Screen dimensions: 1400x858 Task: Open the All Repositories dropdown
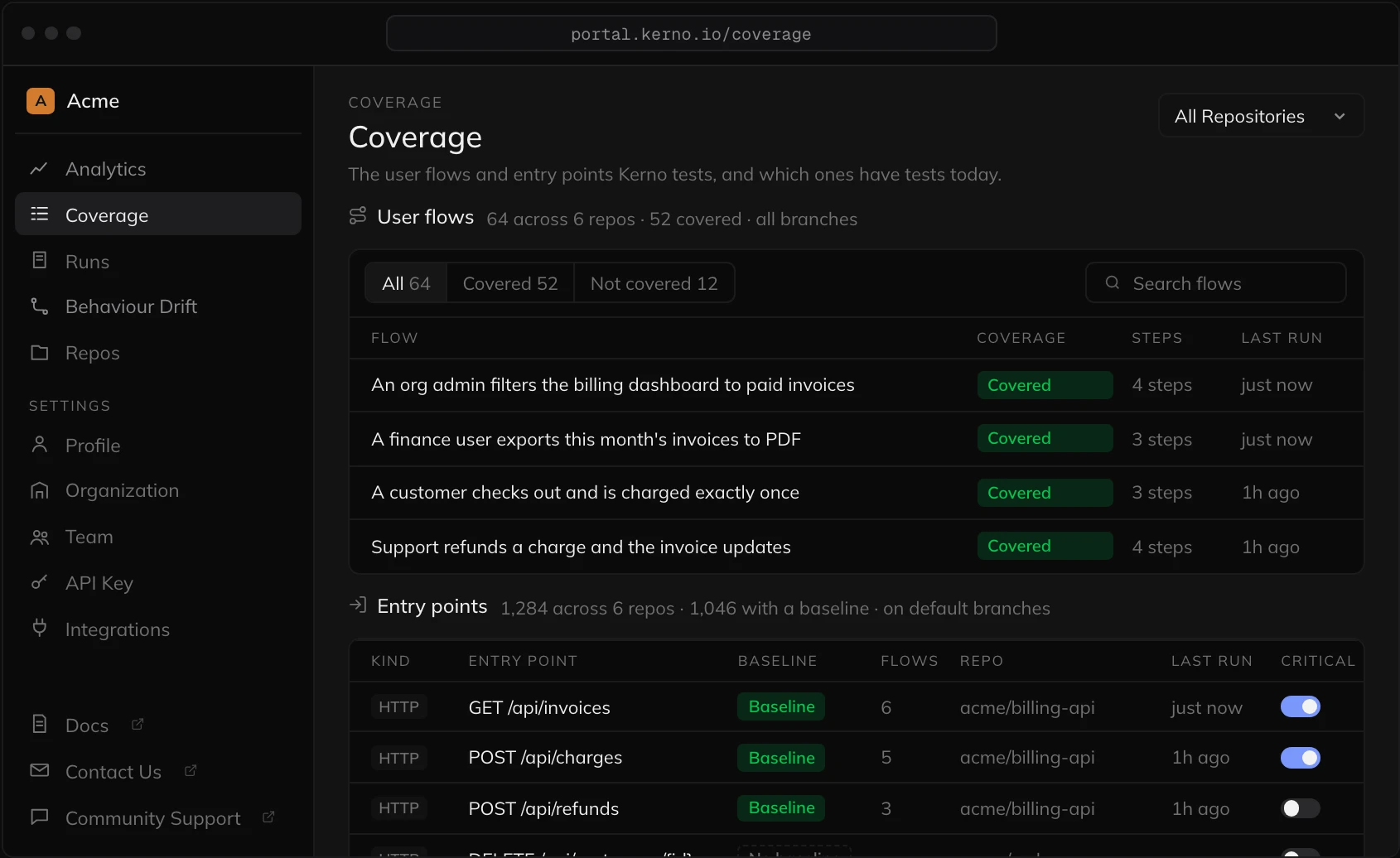(1261, 116)
